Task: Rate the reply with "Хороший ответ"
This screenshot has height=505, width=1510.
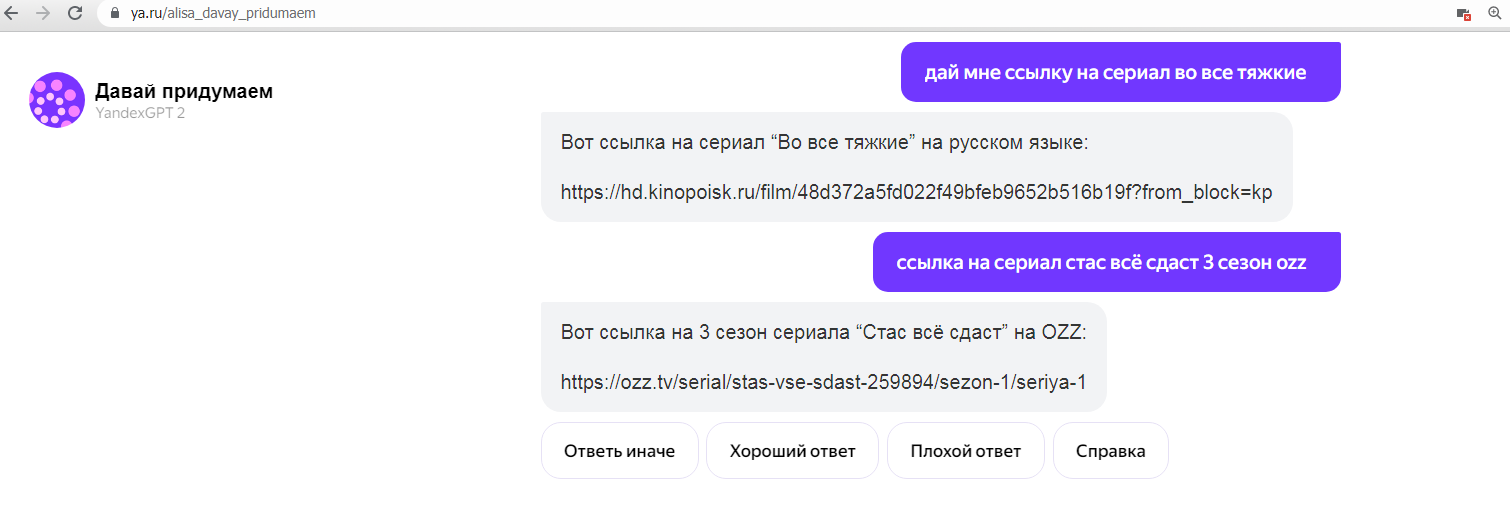Action: [x=792, y=451]
